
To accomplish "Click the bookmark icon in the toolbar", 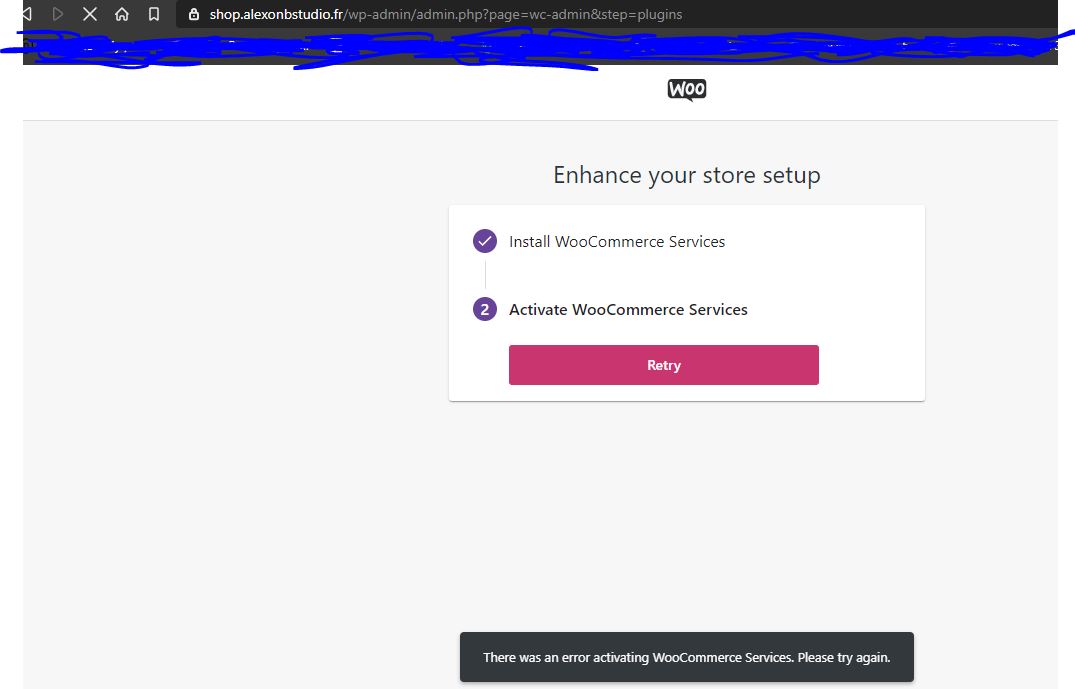I will pyautogui.click(x=152, y=14).
